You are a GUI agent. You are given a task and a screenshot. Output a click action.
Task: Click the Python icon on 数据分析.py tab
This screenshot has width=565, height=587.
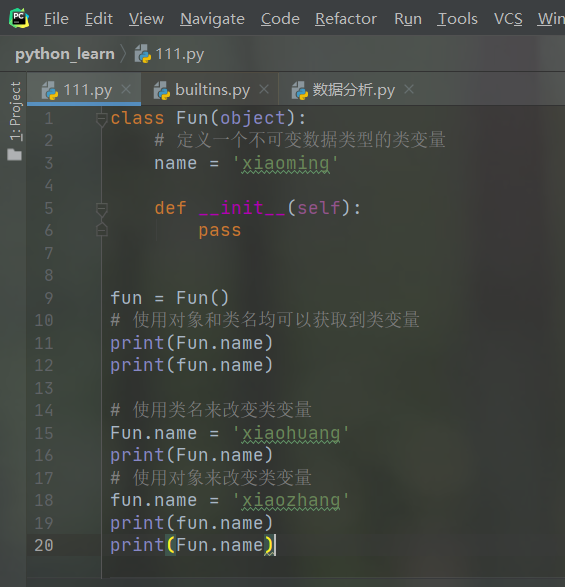point(300,91)
